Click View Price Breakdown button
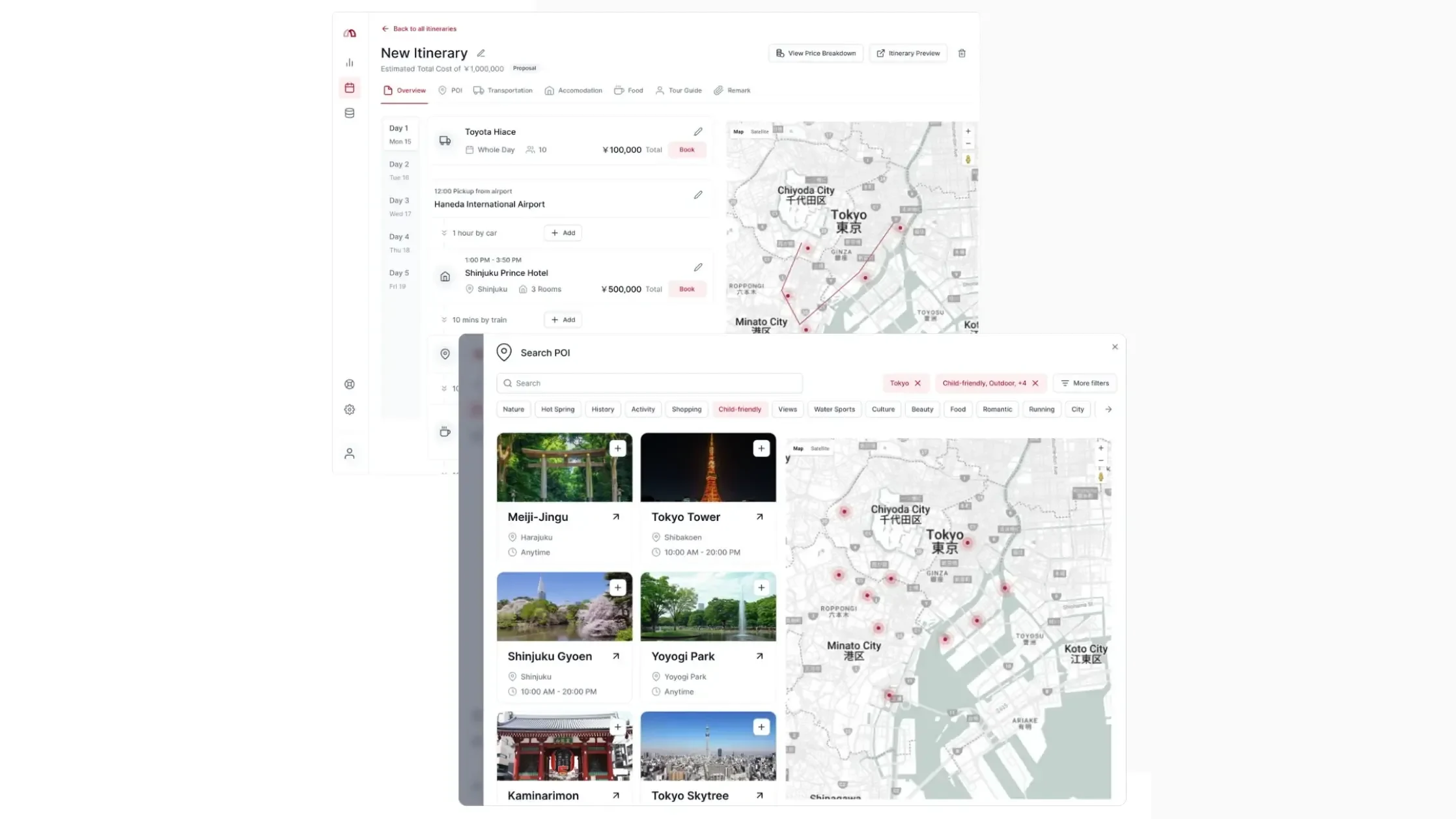 [x=816, y=53]
